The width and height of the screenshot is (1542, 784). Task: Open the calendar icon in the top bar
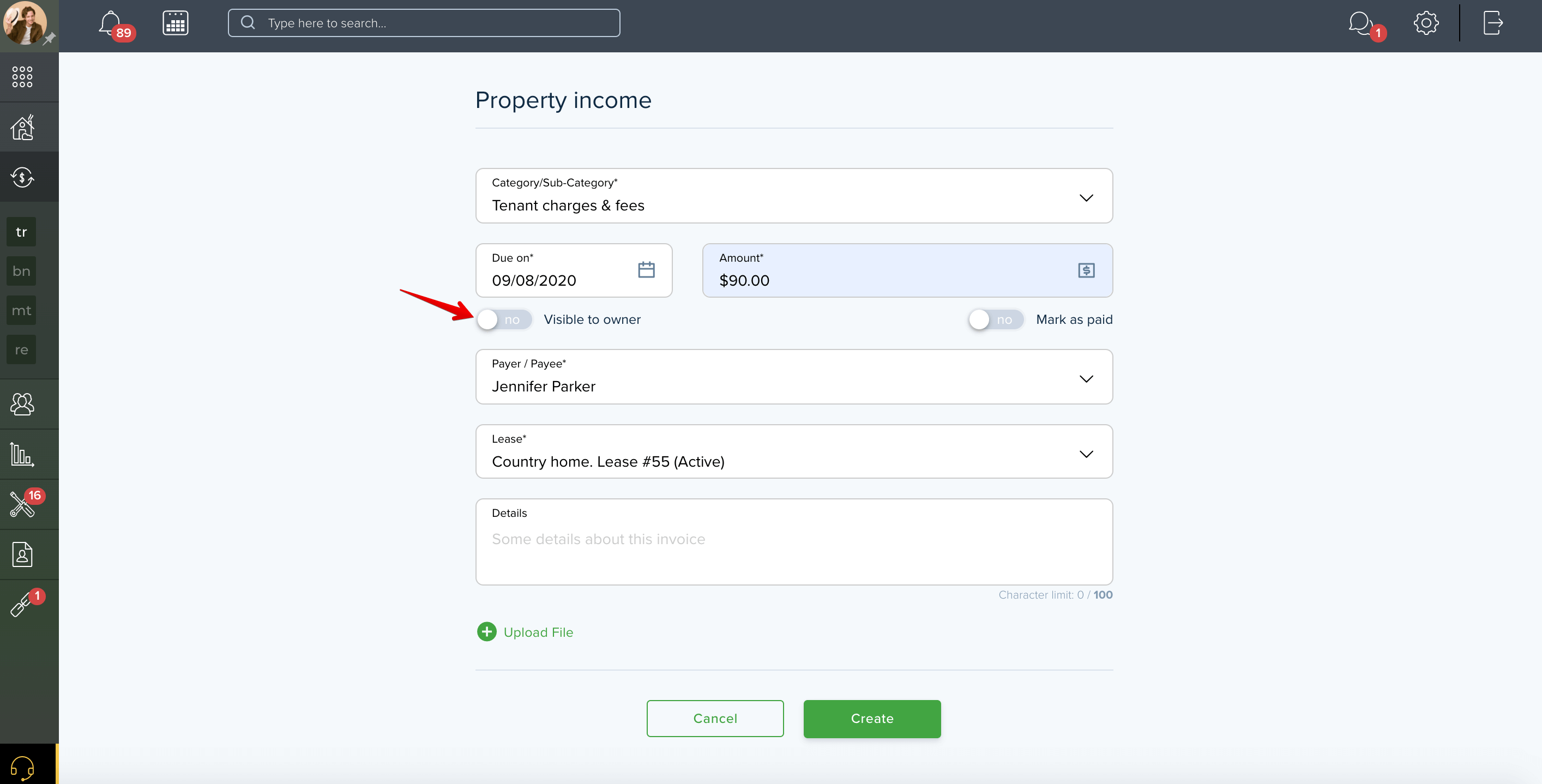[176, 23]
